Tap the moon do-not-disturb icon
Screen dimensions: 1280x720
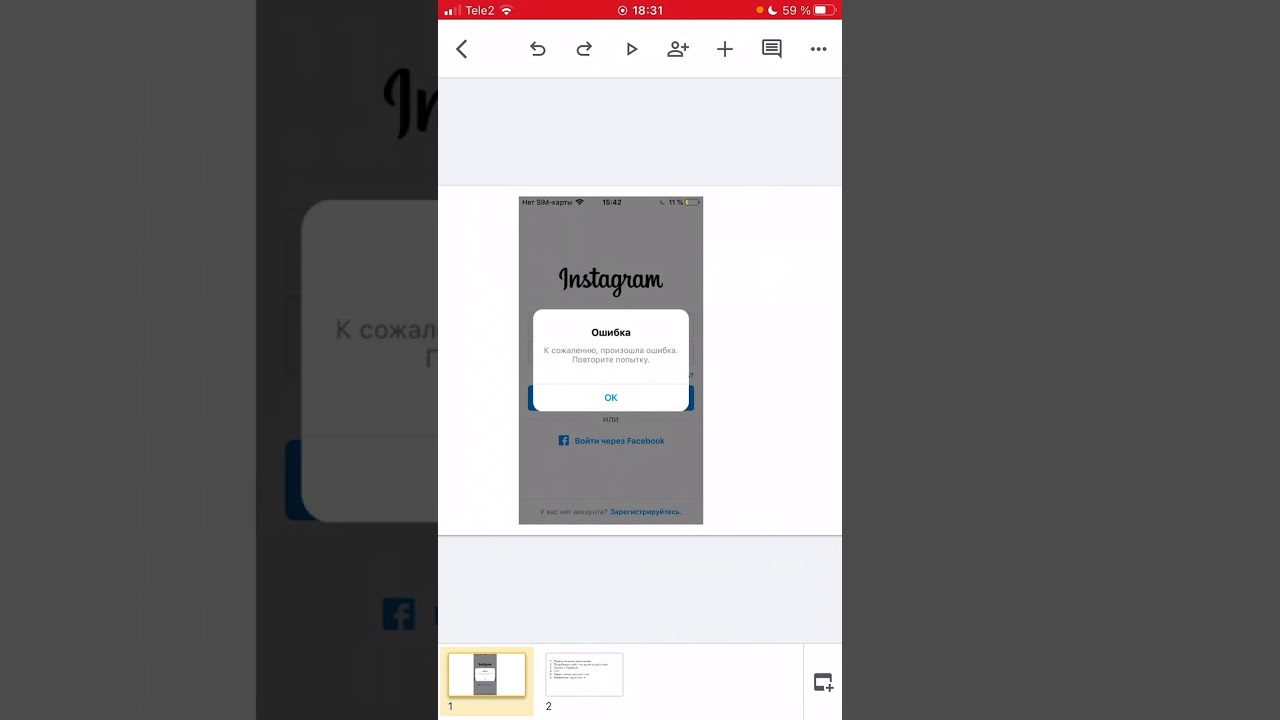click(x=773, y=10)
